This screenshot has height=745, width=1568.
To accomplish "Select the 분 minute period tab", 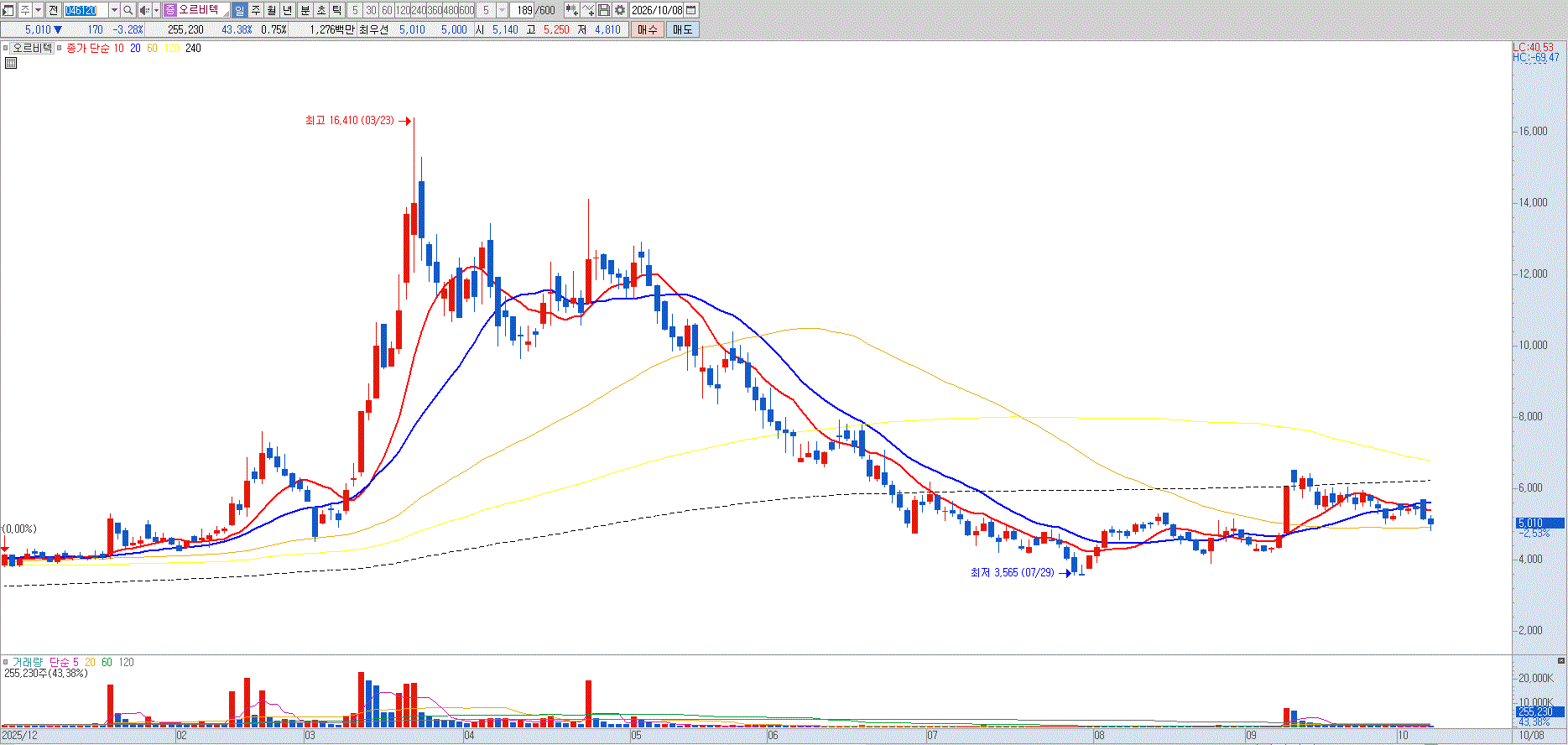I will 305,10.
